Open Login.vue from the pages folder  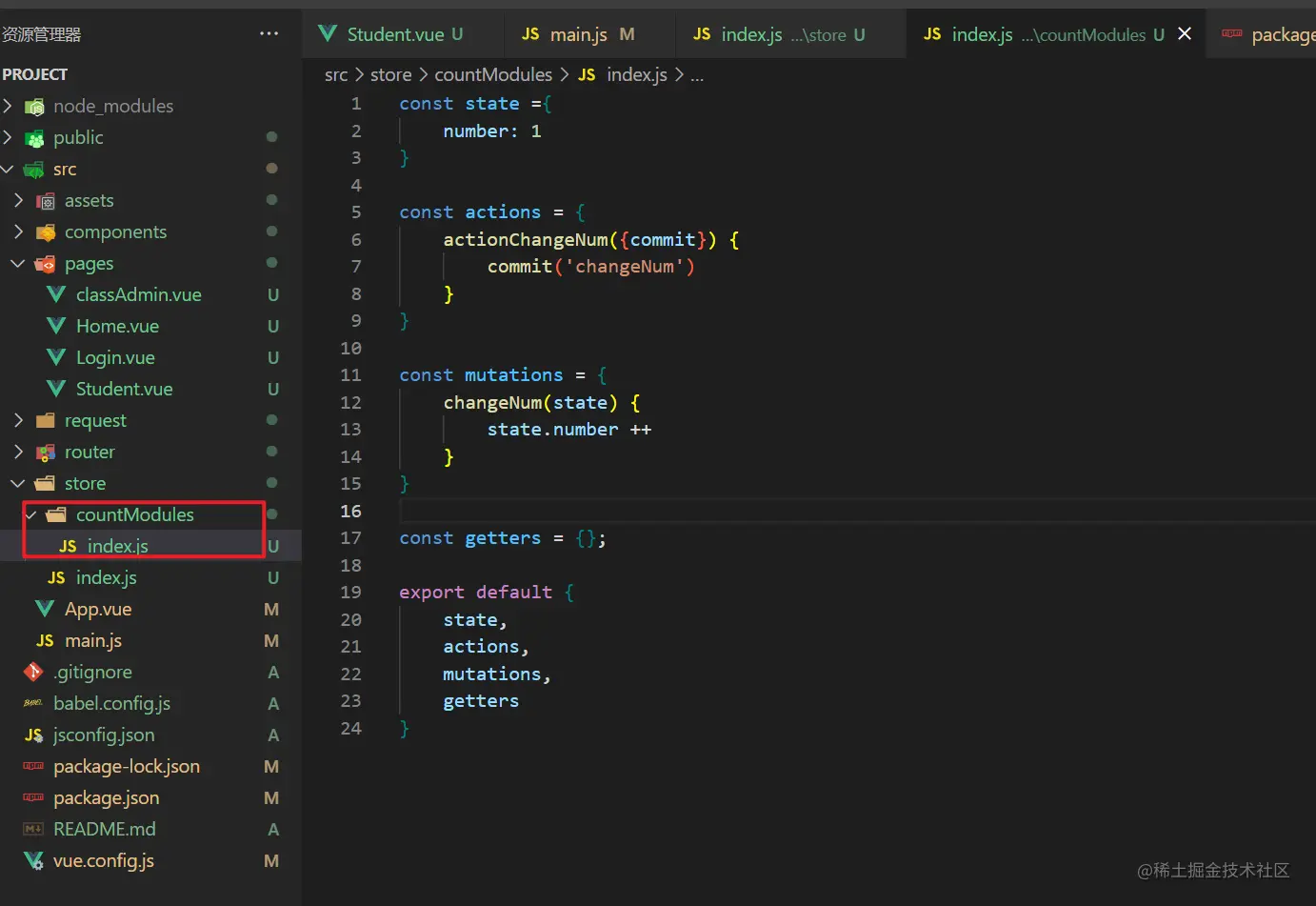(115, 357)
